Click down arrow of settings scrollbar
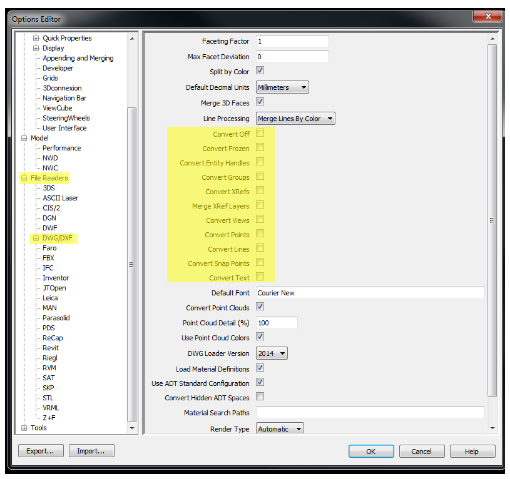The image size is (510, 479). pyautogui.click(x=492, y=428)
